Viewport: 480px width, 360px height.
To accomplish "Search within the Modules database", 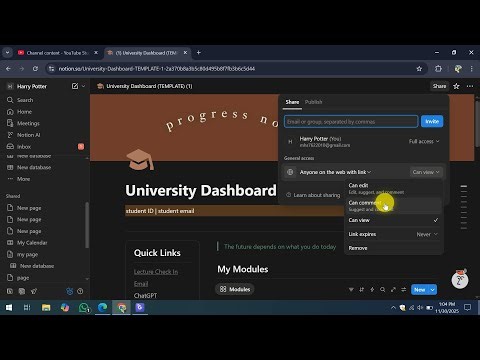I will (x=383, y=290).
